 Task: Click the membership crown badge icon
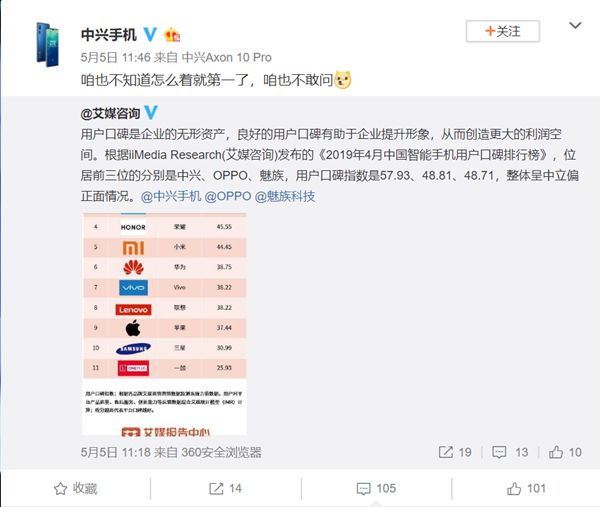(x=172, y=35)
